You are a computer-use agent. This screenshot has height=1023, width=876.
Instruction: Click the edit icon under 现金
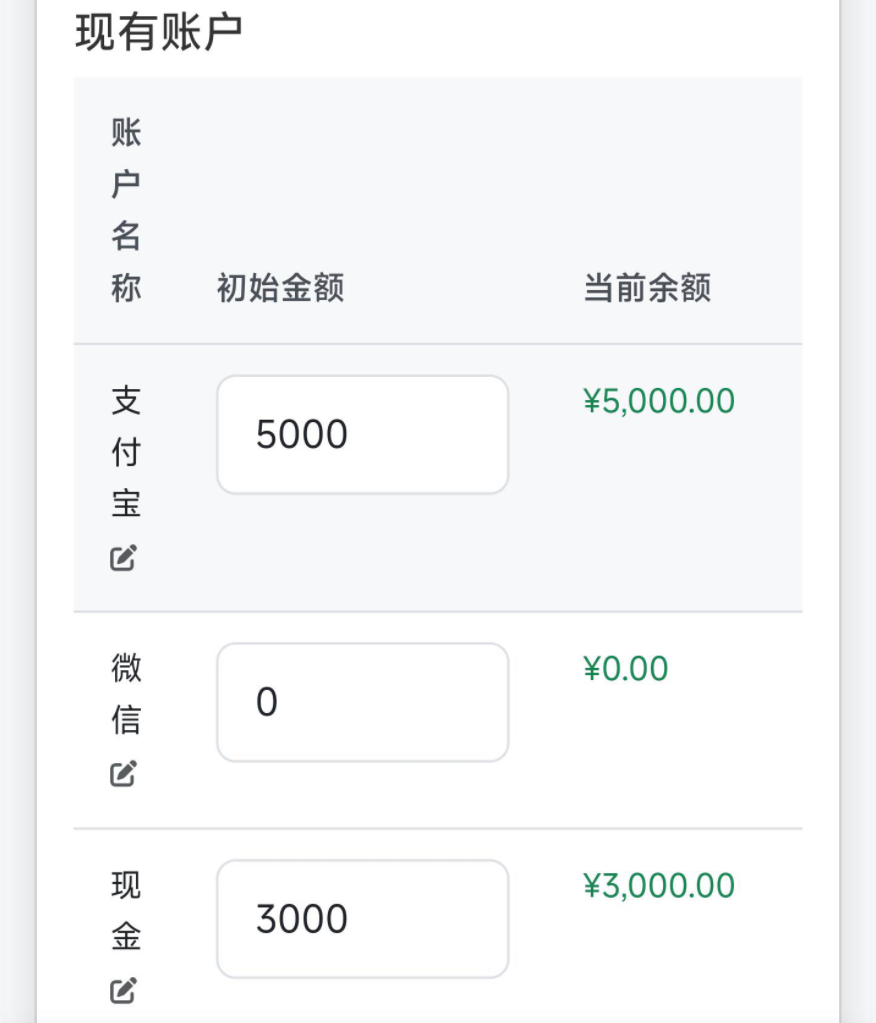pyautogui.click(x=123, y=991)
